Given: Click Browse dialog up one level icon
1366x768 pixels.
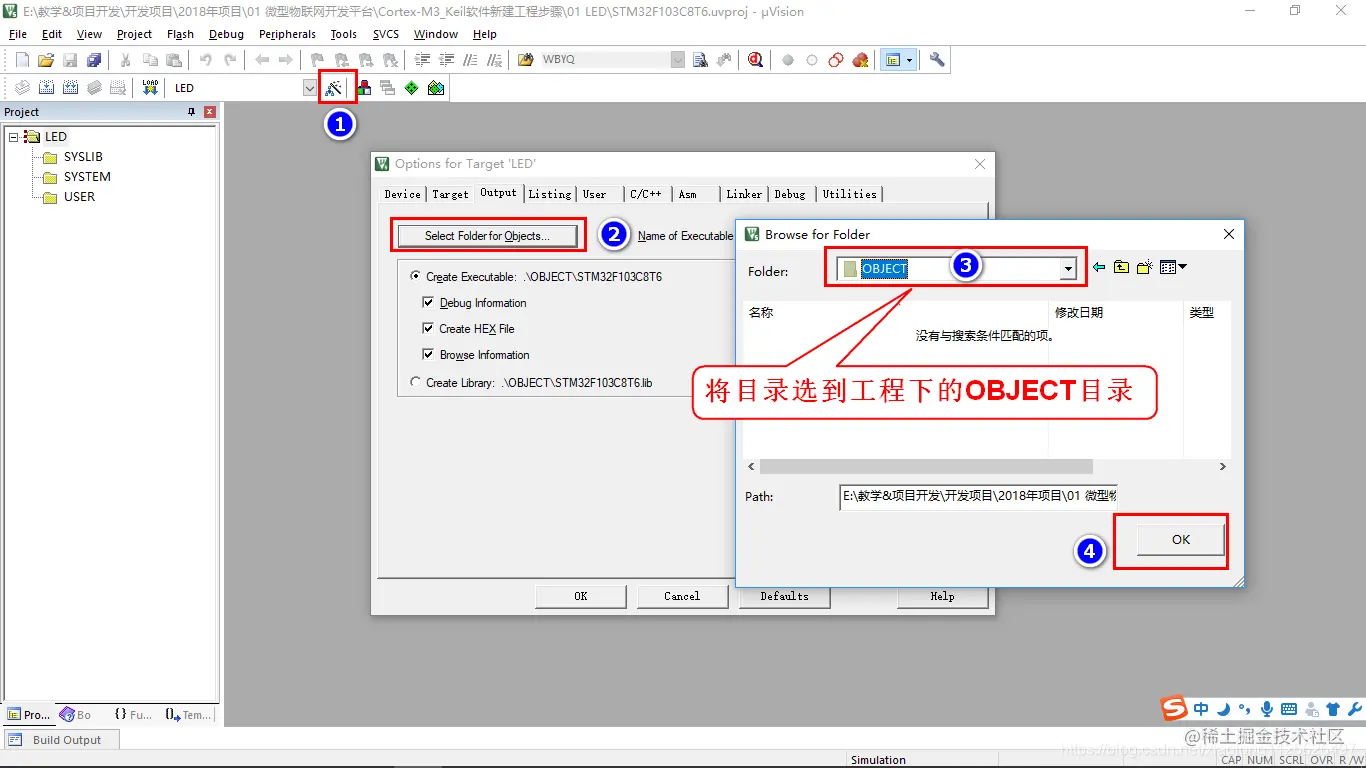Looking at the screenshot, I should pos(1121,267).
